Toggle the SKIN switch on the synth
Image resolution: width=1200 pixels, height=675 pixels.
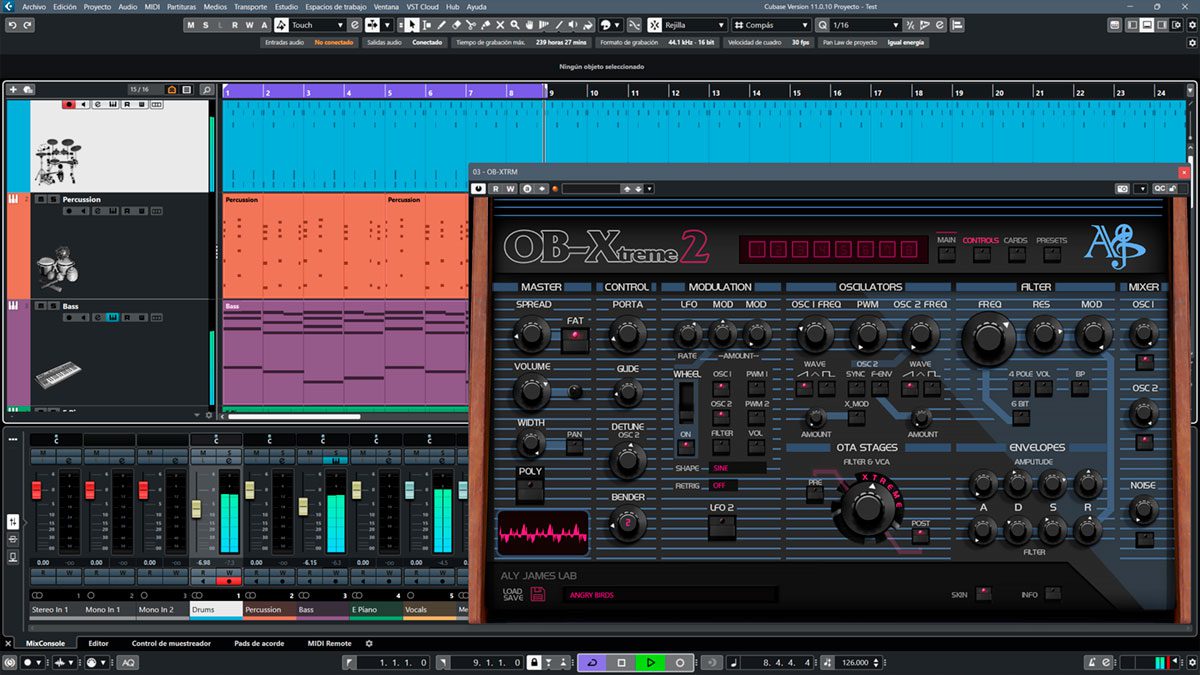tap(984, 594)
